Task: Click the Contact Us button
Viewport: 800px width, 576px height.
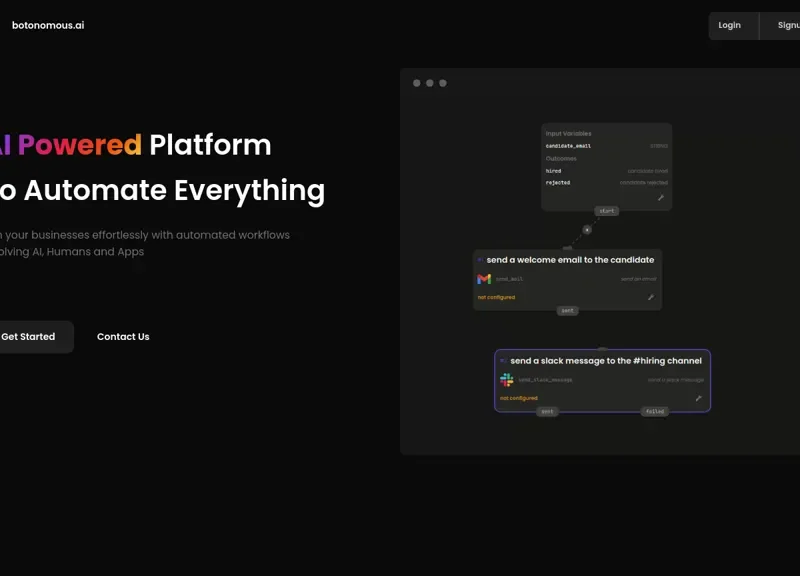Action: click(x=123, y=337)
